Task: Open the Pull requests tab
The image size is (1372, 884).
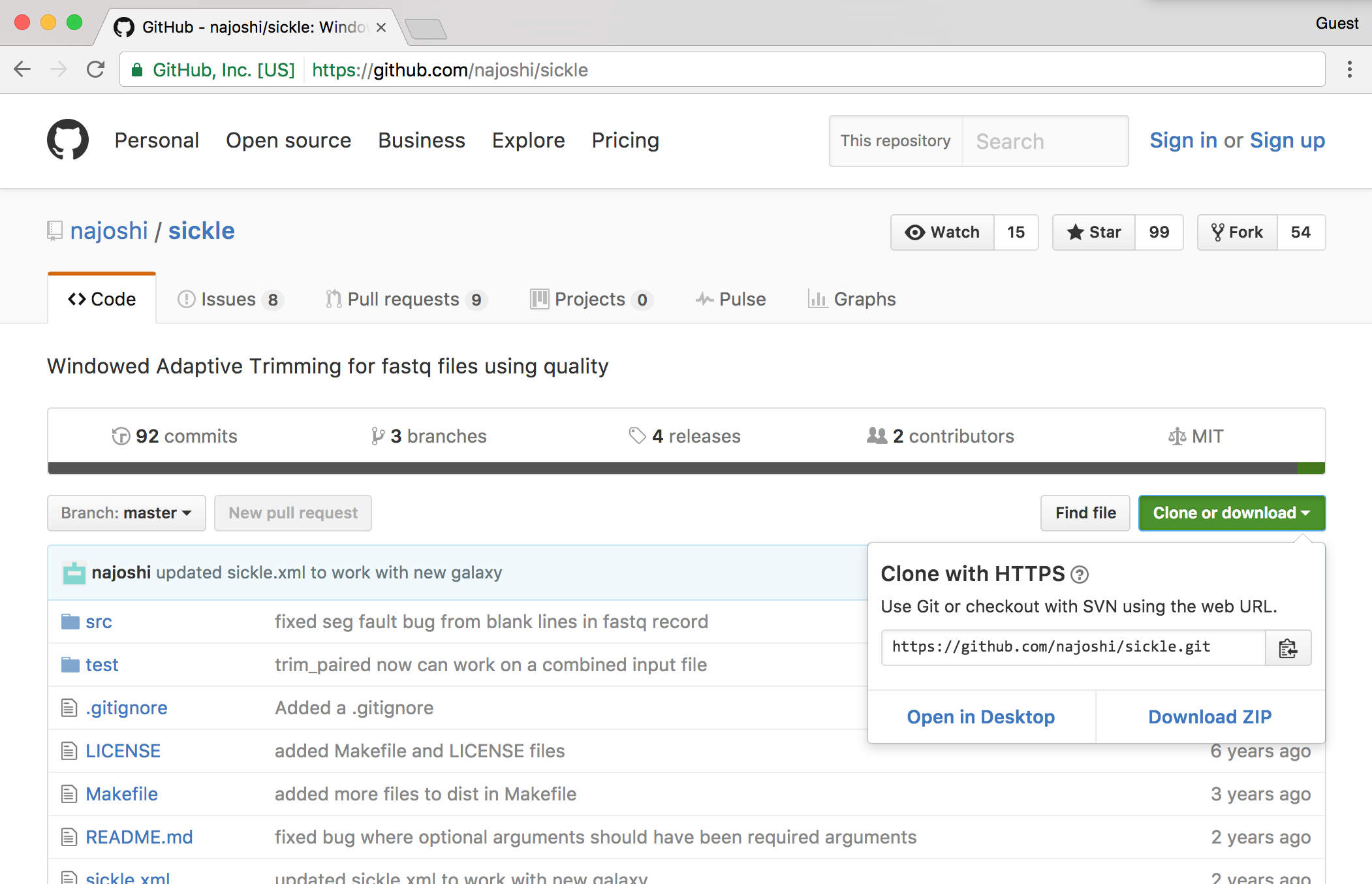Action: [406, 299]
